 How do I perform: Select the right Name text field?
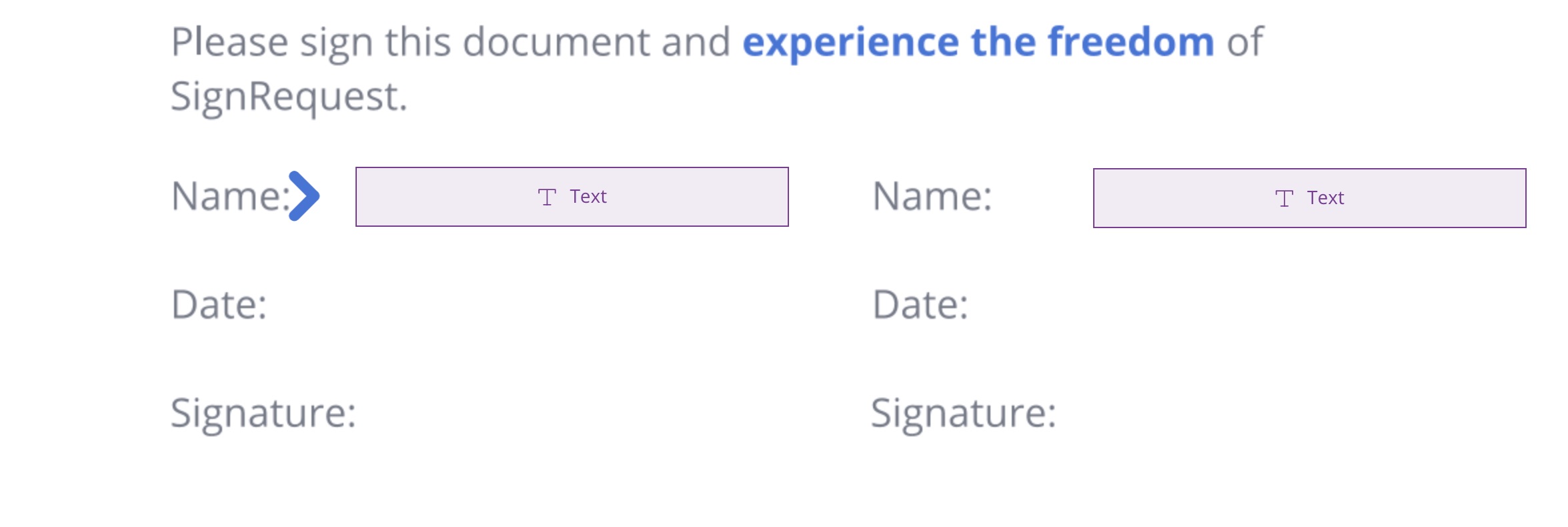(1310, 198)
